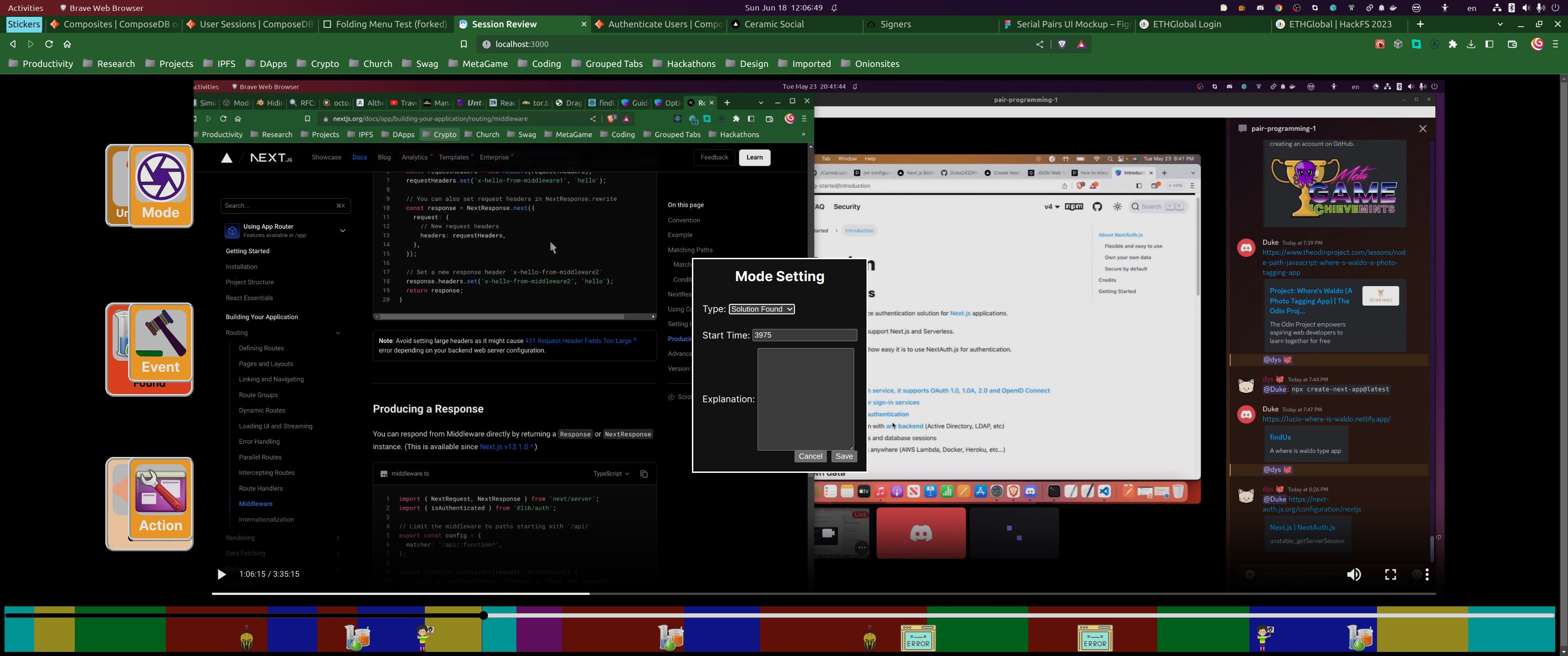Click the grey cube extension icon
Image resolution: width=1568 pixels, height=656 pixels.
(x=1398, y=45)
